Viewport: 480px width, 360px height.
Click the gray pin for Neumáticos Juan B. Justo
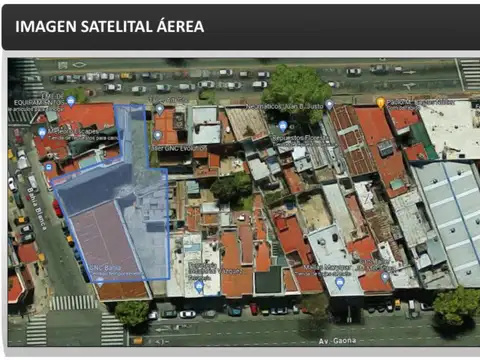pos(329,105)
